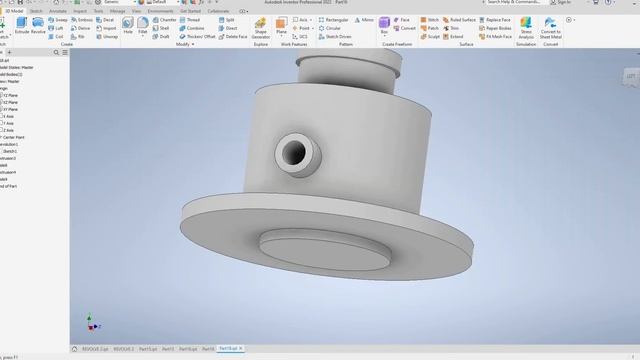
Task: Click the Sign In button
Action: pyautogui.click(x=560, y=2)
